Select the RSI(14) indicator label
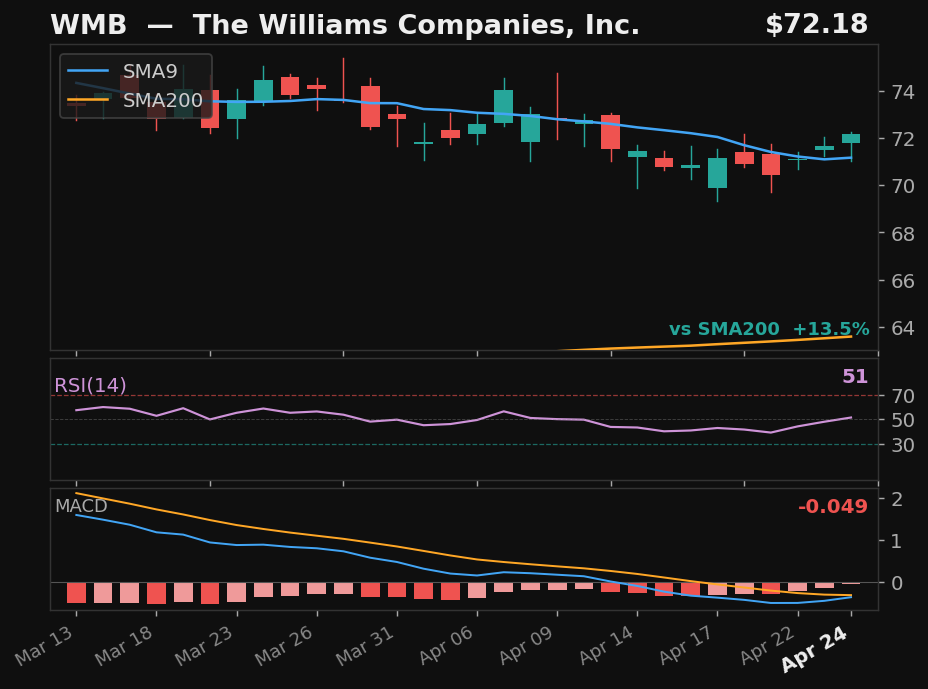Viewport: 928px width, 689px height. [x=89, y=384]
